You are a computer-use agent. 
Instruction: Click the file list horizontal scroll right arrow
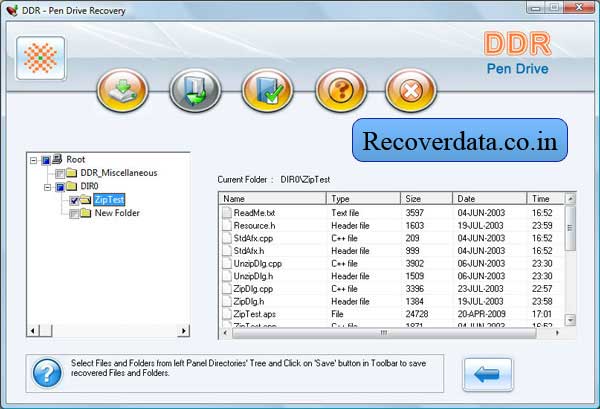[x=557, y=333]
